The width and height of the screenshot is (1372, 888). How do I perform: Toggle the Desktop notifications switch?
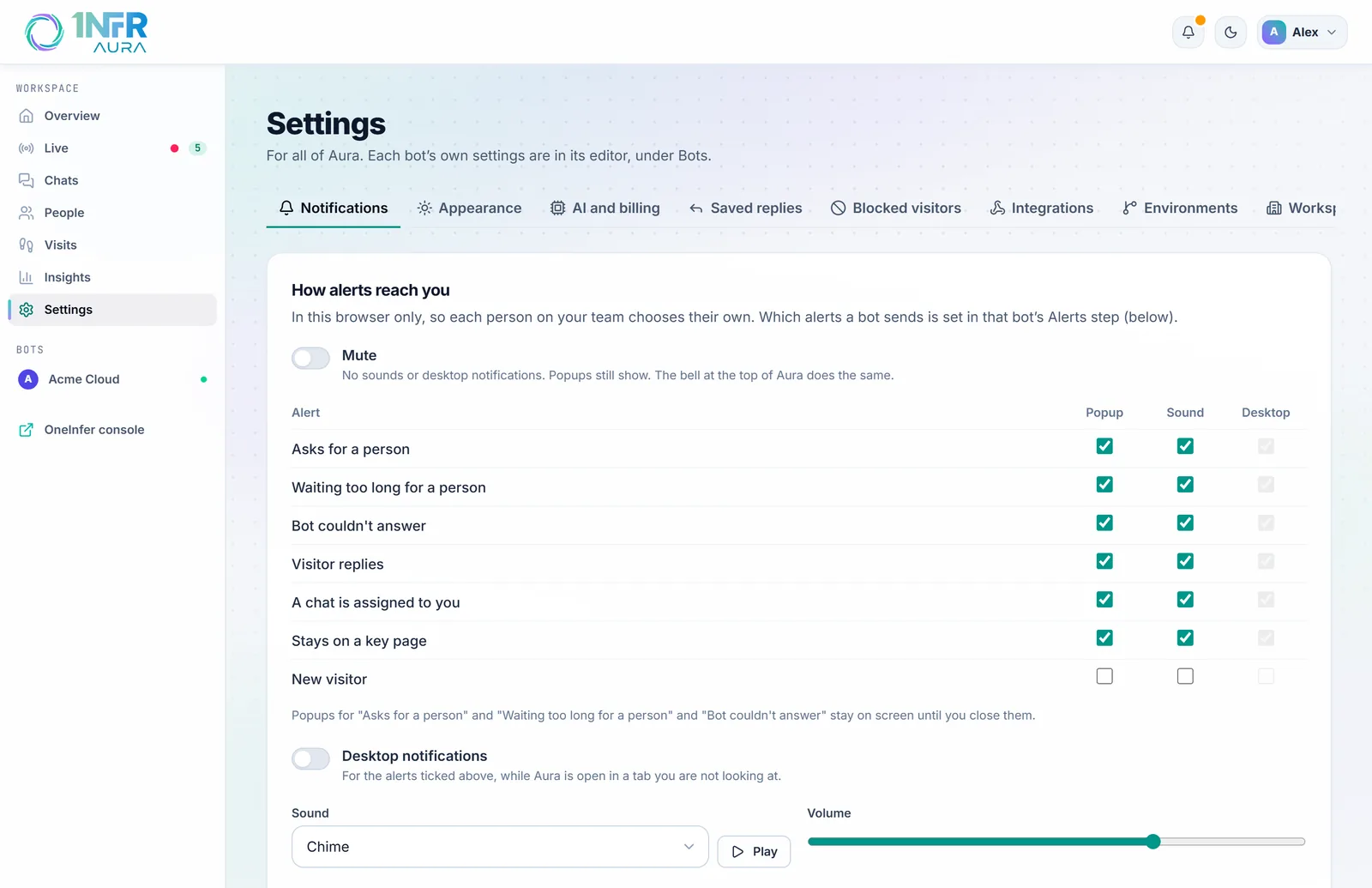[310, 758]
